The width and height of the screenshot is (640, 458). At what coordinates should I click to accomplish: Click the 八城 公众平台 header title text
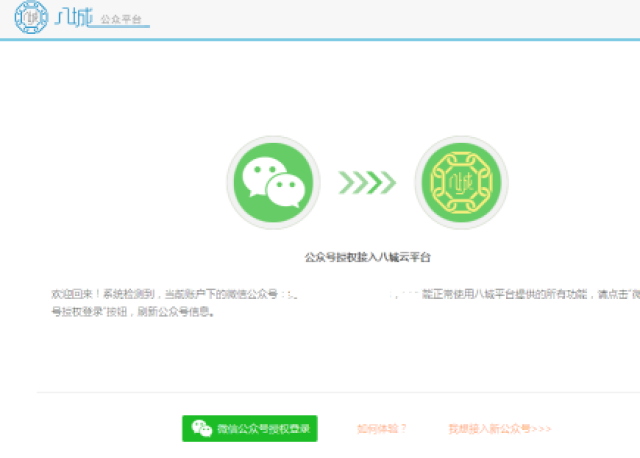(x=102, y=18)
